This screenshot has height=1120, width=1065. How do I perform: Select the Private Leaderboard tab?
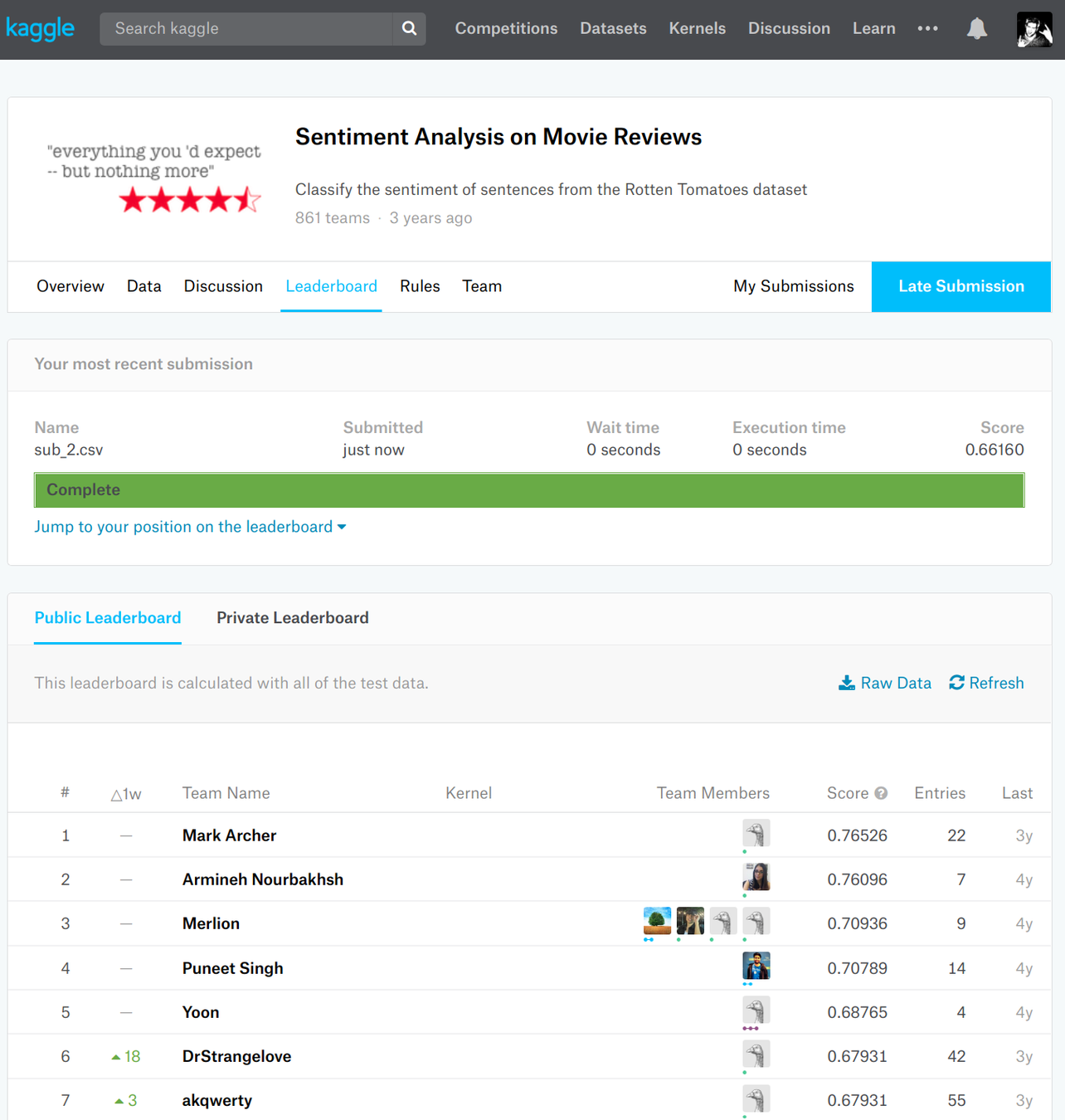[293, 618]
